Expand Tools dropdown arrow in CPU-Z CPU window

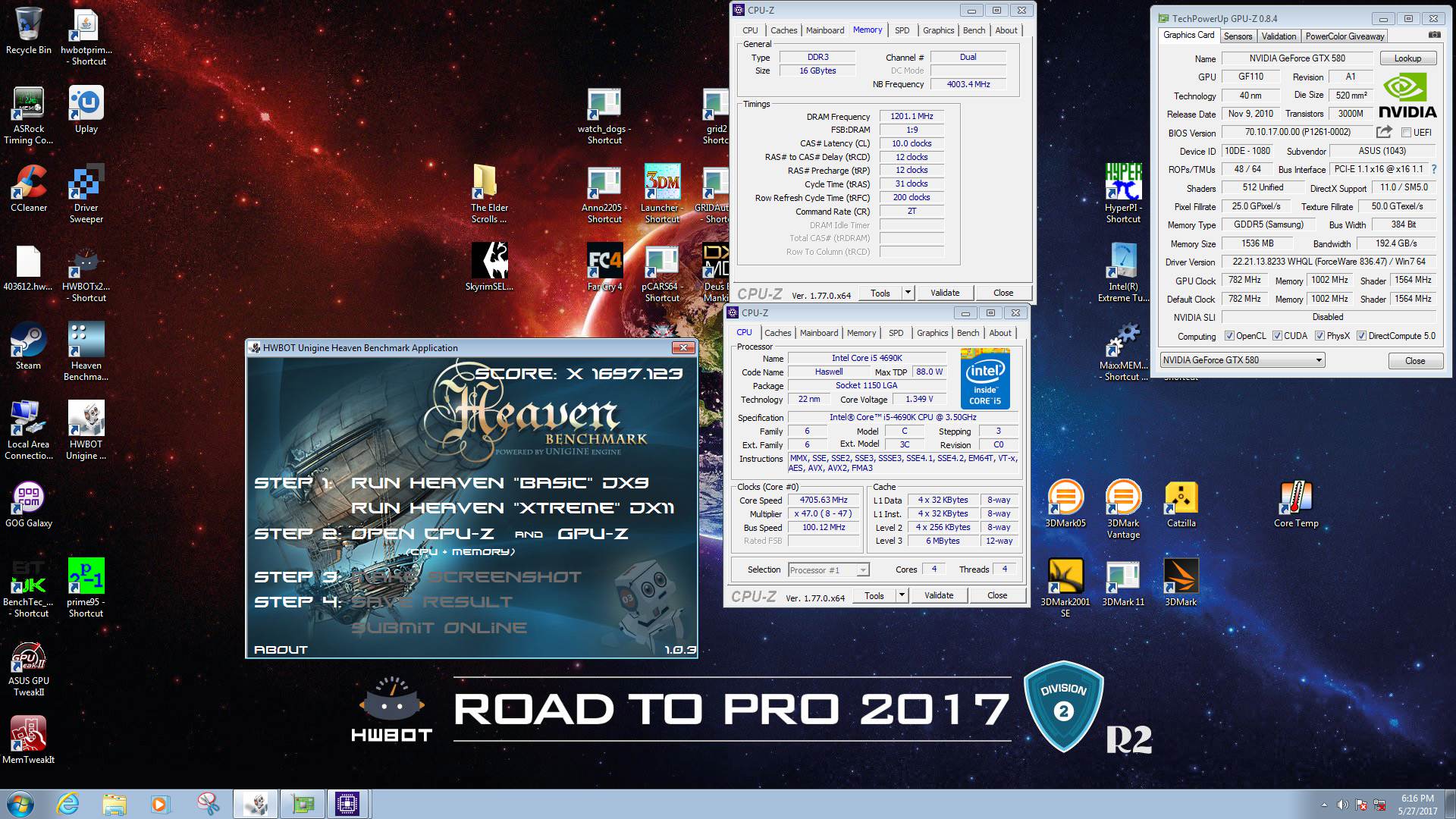coord(901,595)
